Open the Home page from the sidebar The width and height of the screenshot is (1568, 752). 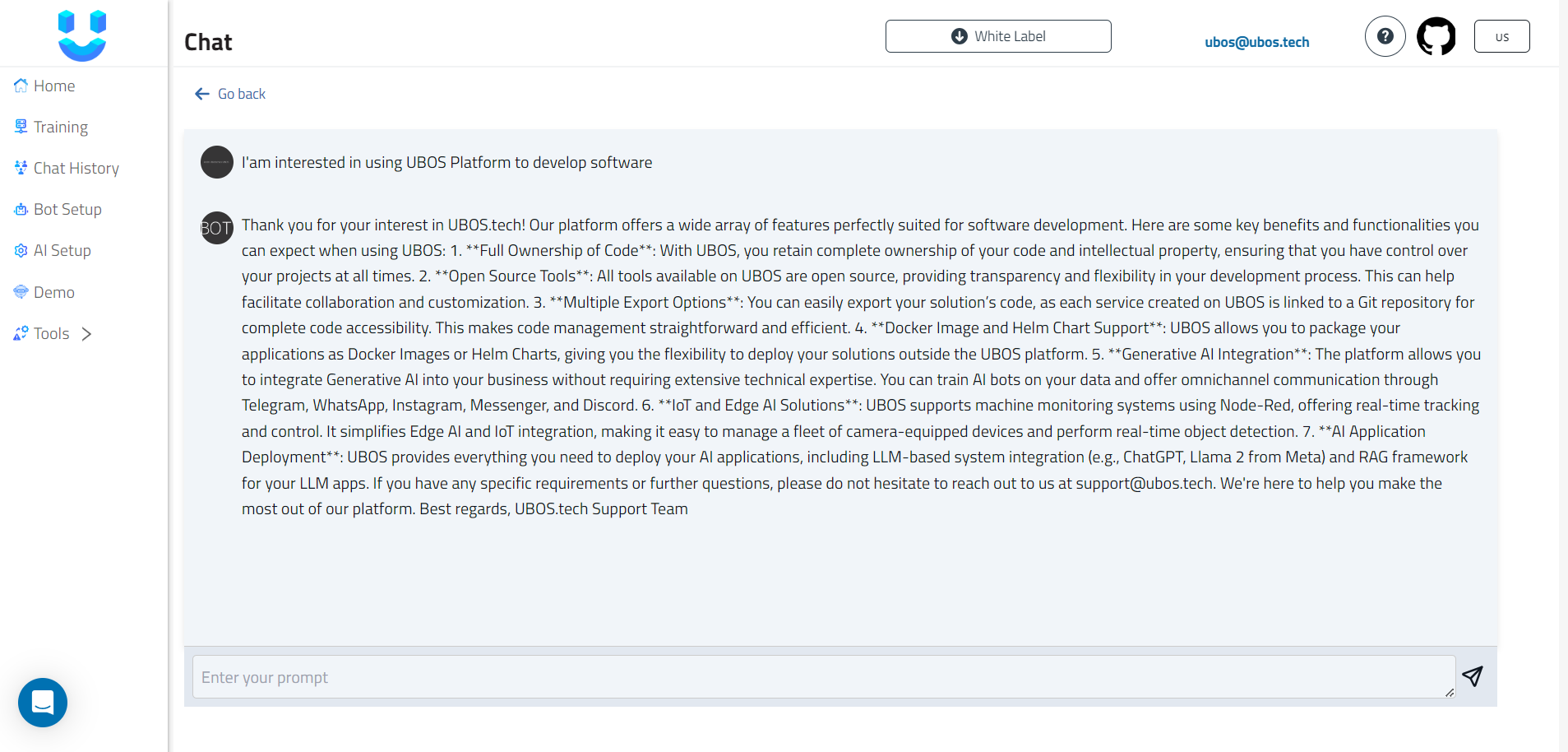coord(44,86)
